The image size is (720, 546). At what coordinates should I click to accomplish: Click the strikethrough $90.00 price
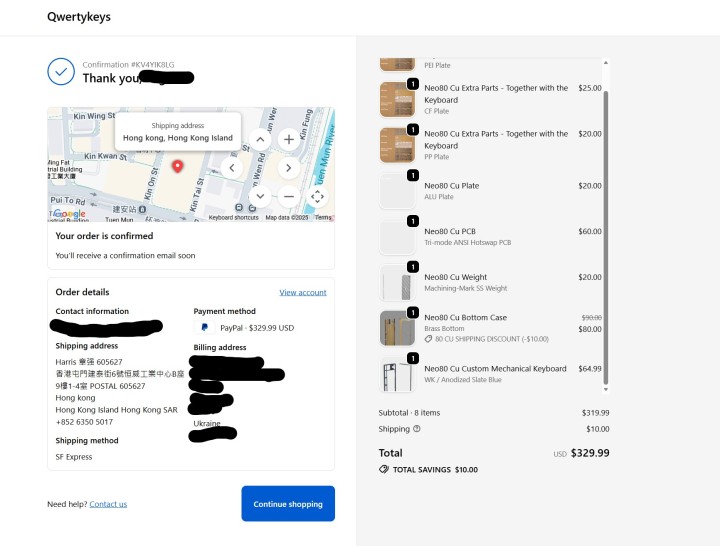591,318
